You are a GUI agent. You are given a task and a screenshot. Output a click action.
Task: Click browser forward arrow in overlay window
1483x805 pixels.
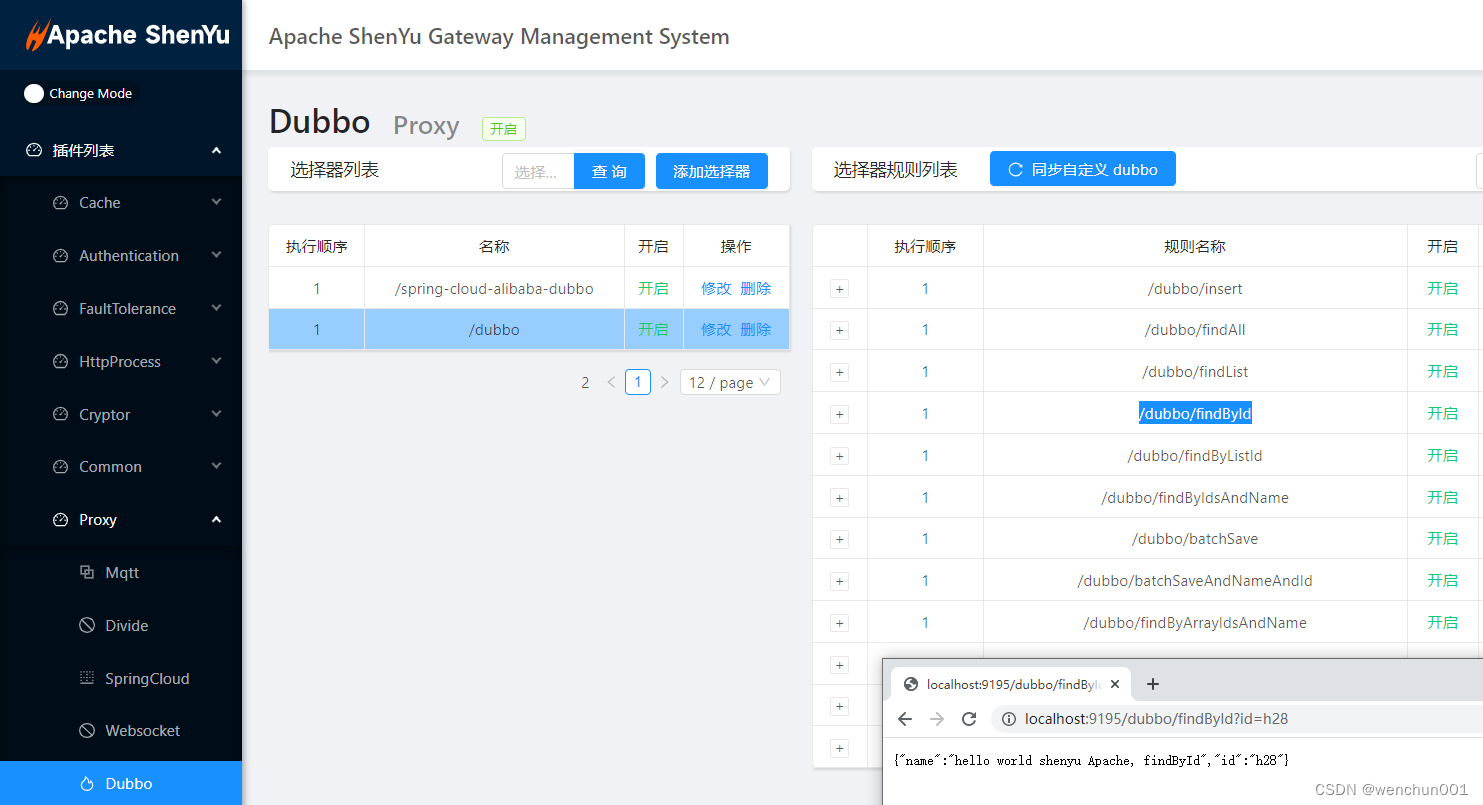pyautogui.click(x=937, y=719)
